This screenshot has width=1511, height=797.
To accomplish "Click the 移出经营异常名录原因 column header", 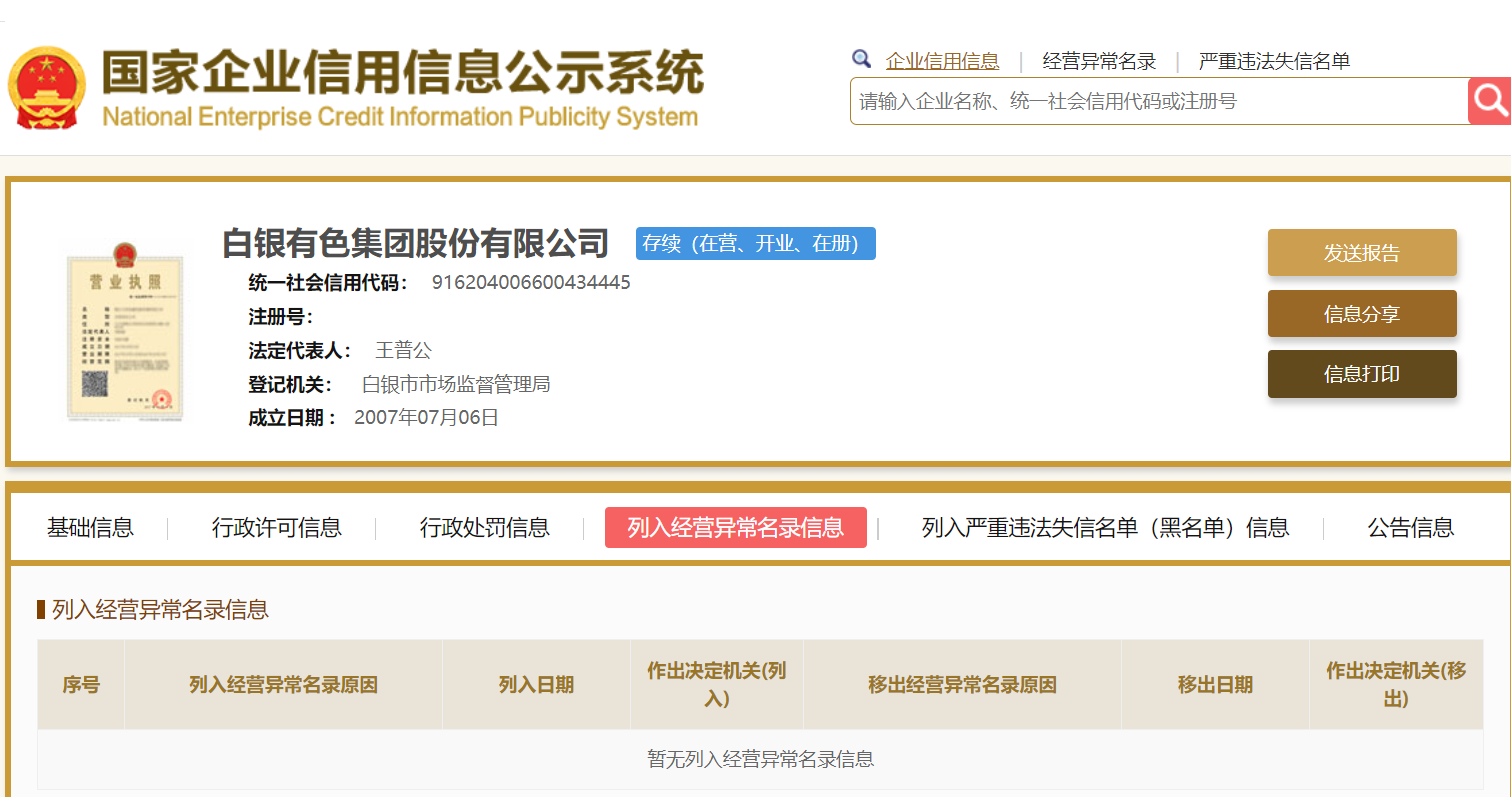I will click(x=962, y=685).
